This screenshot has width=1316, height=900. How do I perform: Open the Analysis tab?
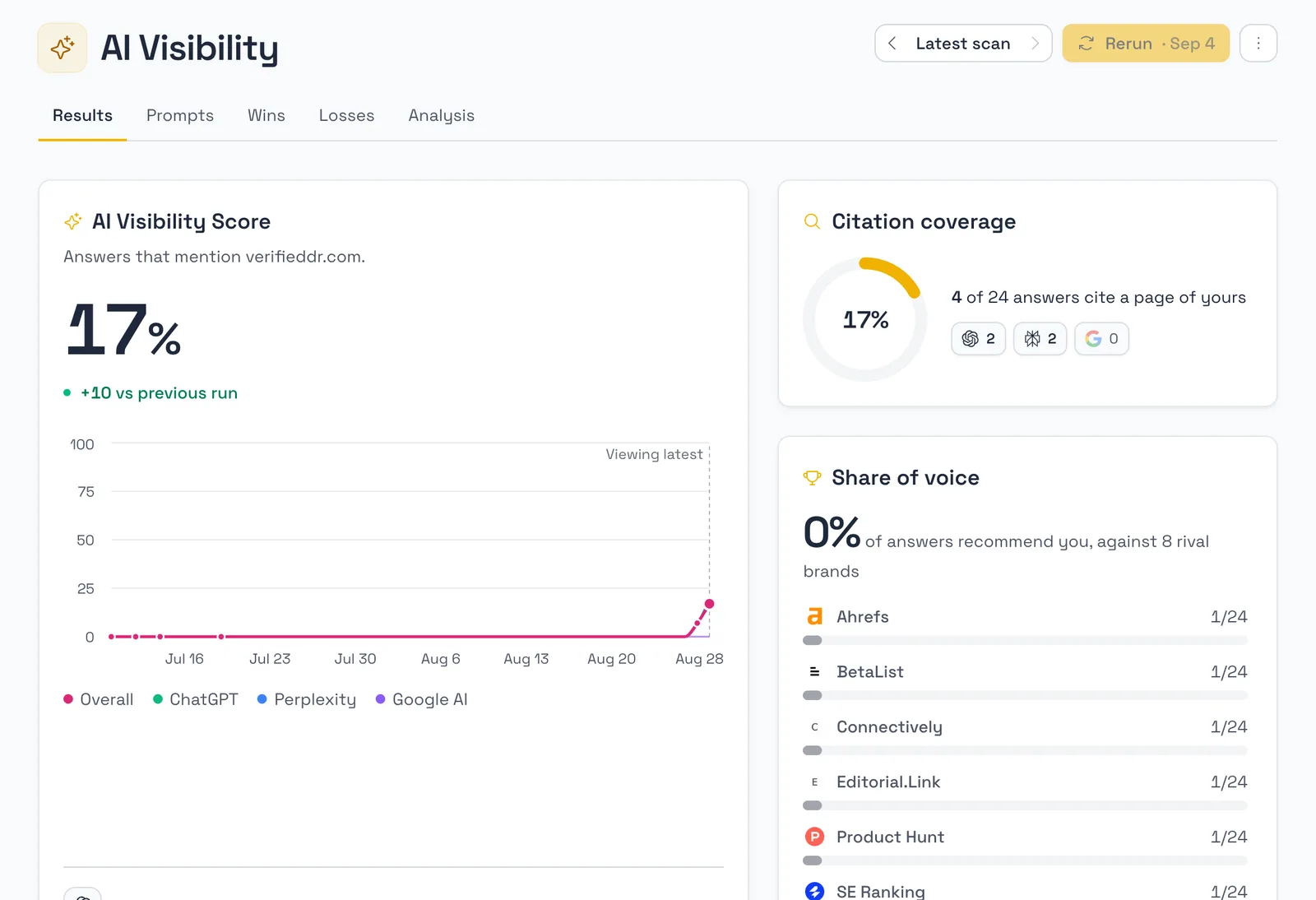[x=442, y=116]
